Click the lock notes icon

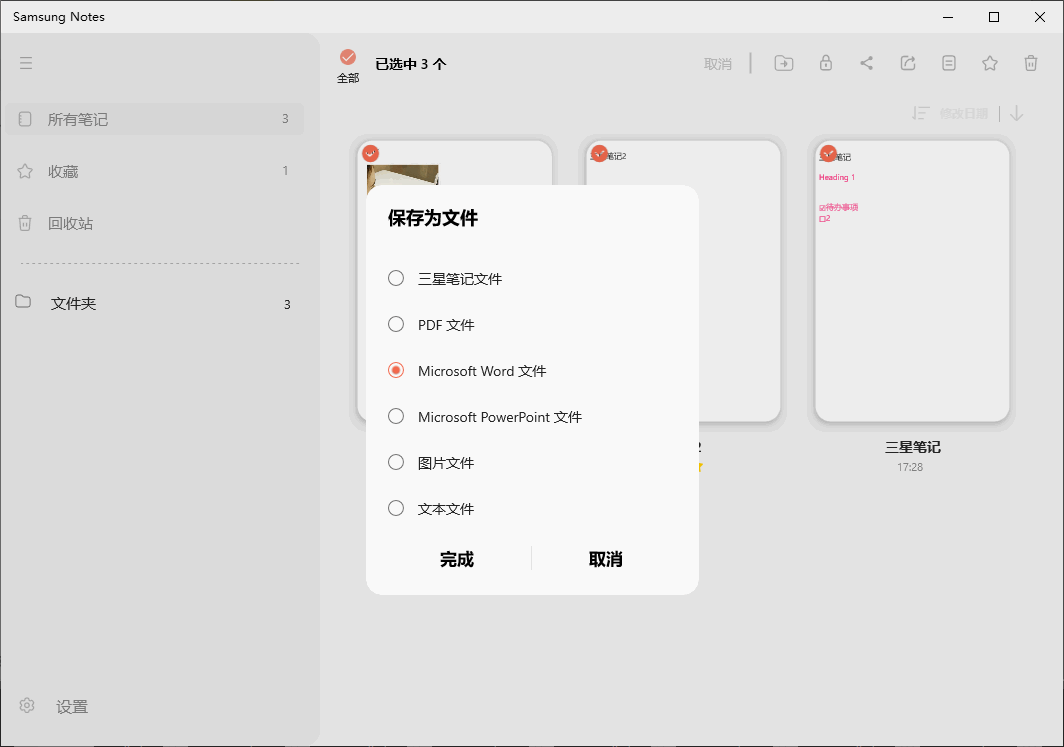tap(826, 63)
